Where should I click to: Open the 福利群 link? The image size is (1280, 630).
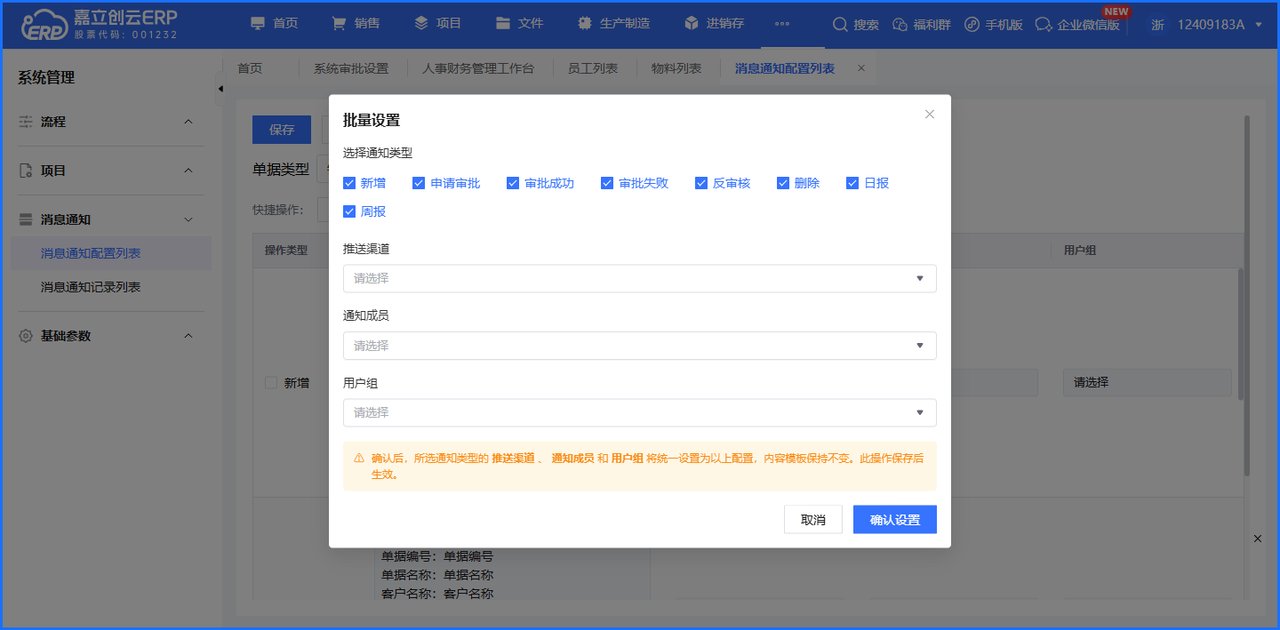pyautogui.click(x=920, y=24)
